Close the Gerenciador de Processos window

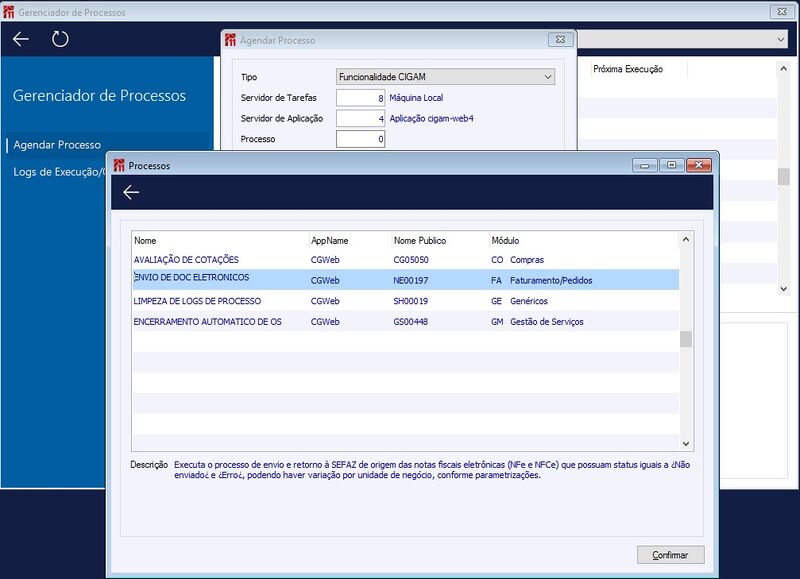click(x=782, y=11)
